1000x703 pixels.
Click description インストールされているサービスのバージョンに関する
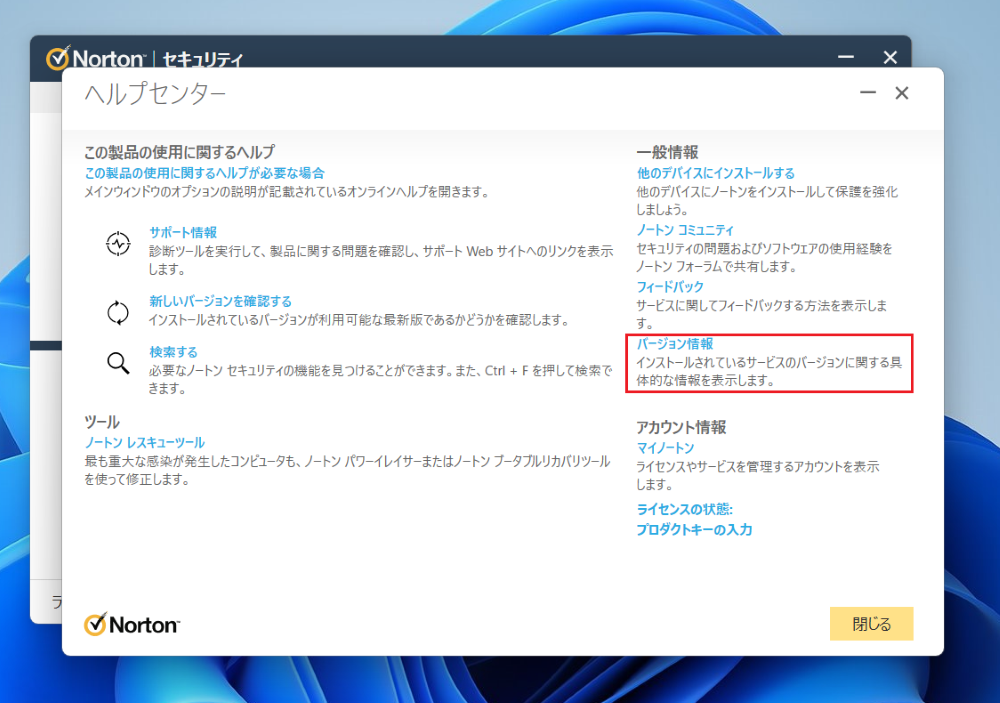click(x=769, y=371)
